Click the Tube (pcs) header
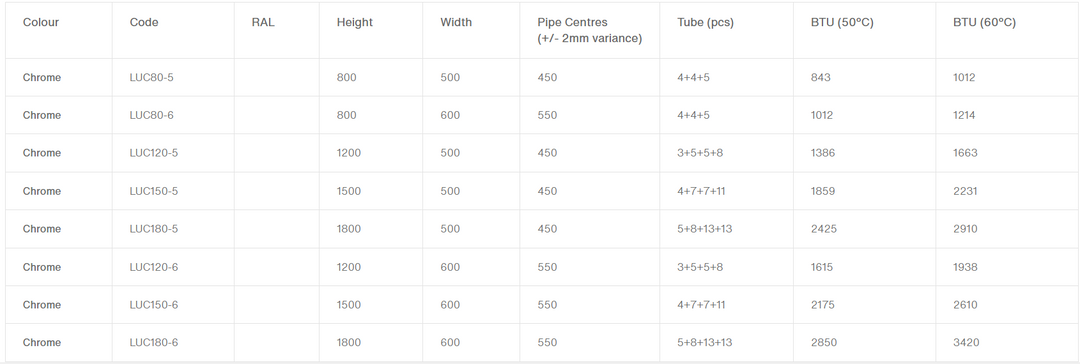The image size is (1080, 364). [705, 22]
